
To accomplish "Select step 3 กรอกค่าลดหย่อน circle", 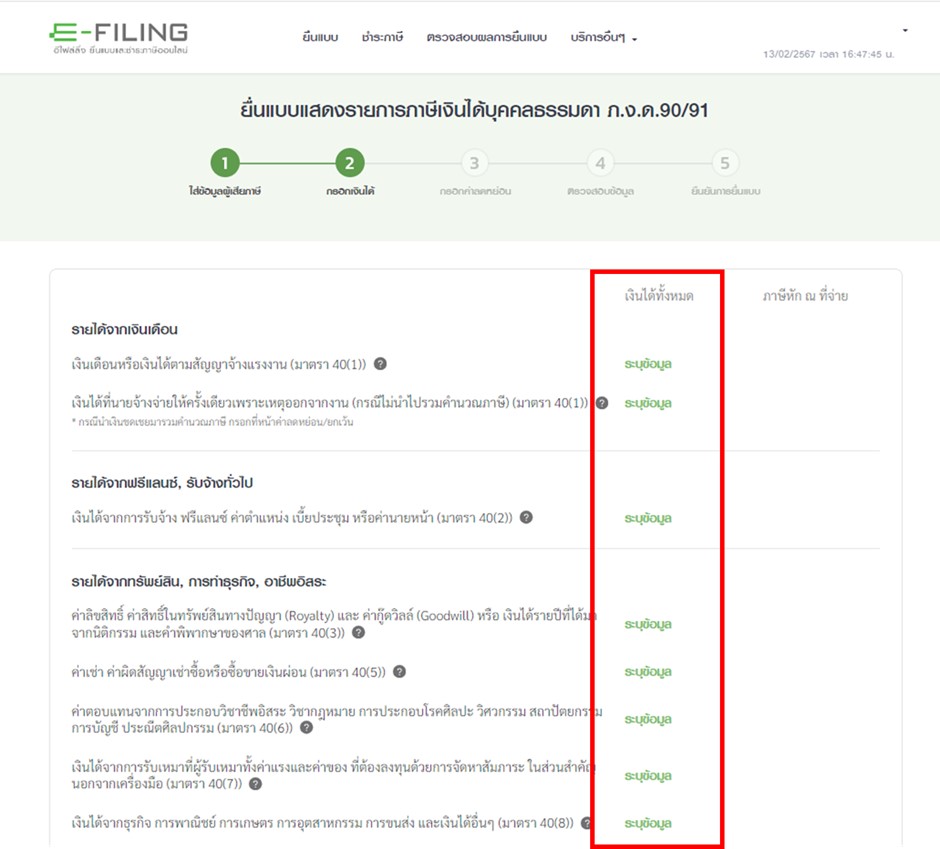I will (x=474, y=162).
